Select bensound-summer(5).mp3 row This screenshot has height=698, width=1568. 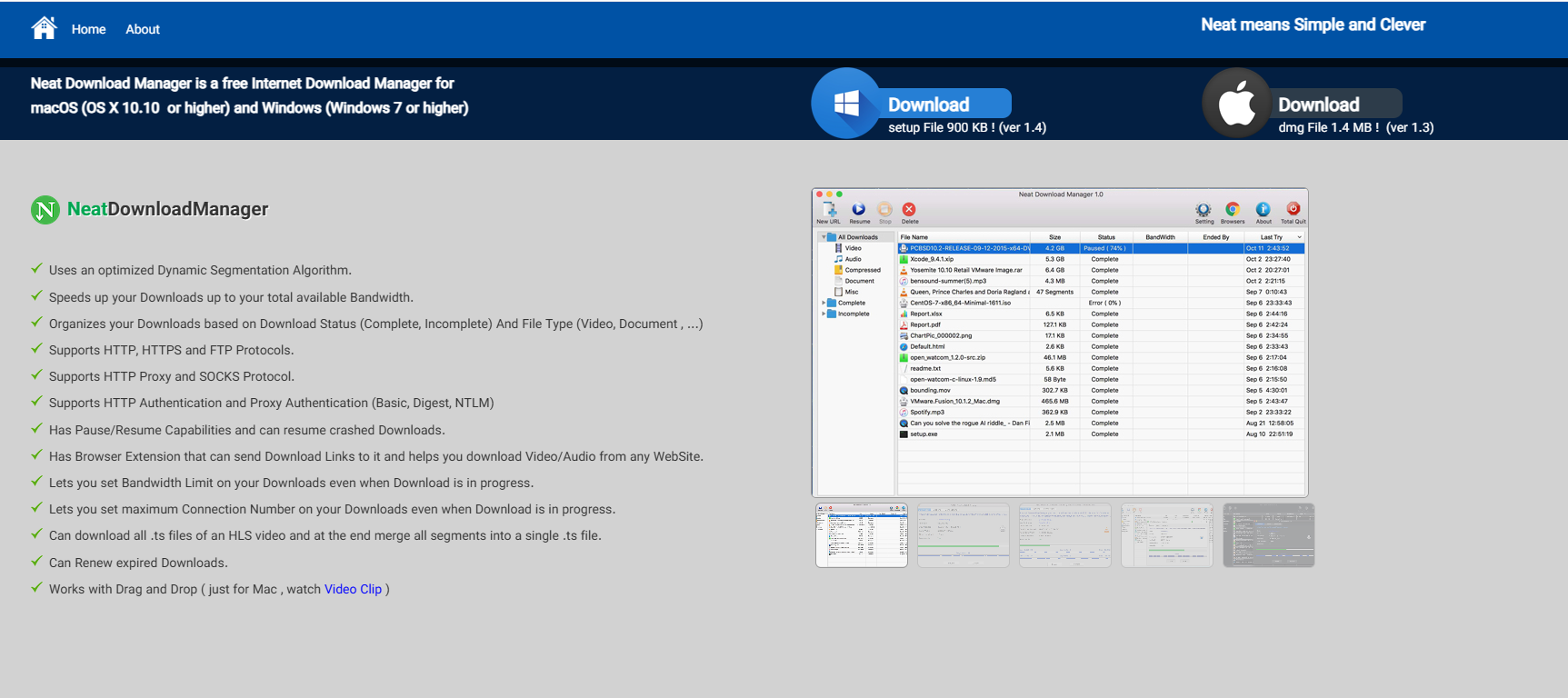coord(1101,281)
